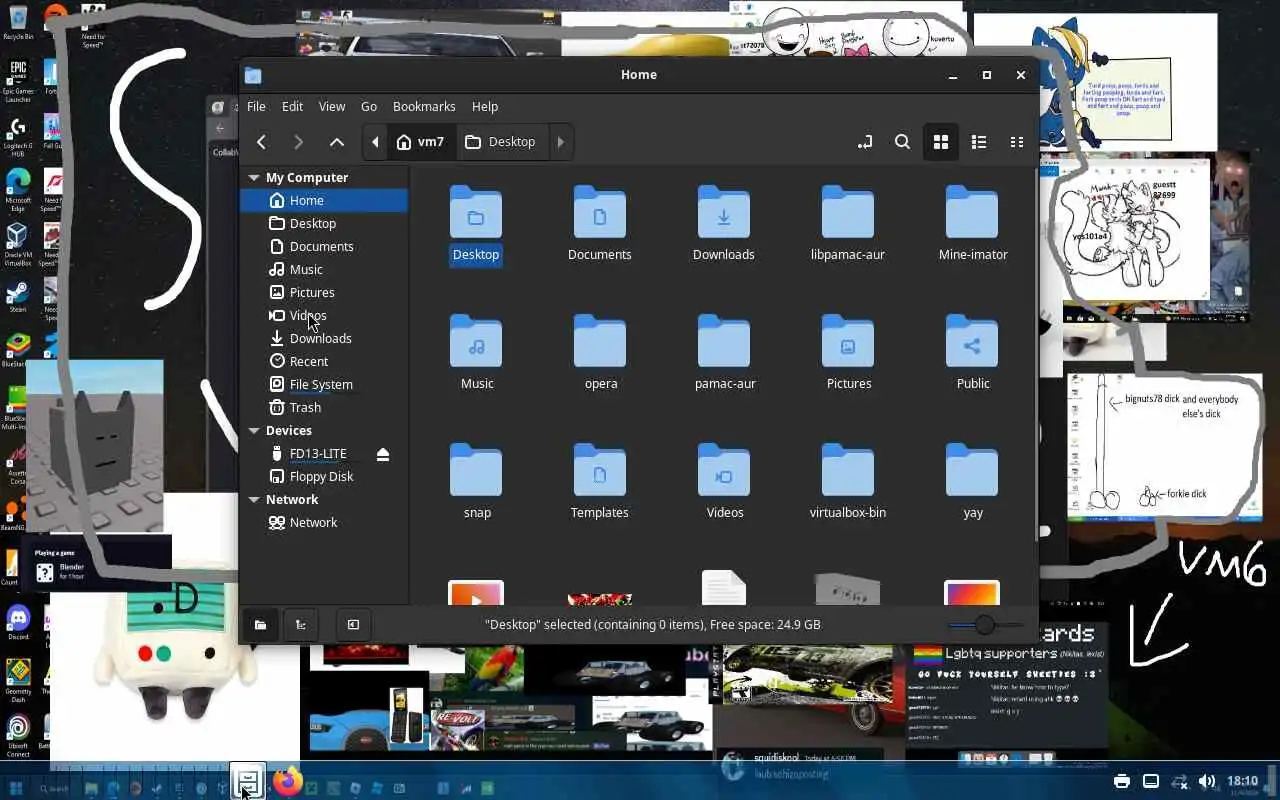Select Documents in the sidebar
Viewport: 1280px width, 800px height.
tap(324, 247)
